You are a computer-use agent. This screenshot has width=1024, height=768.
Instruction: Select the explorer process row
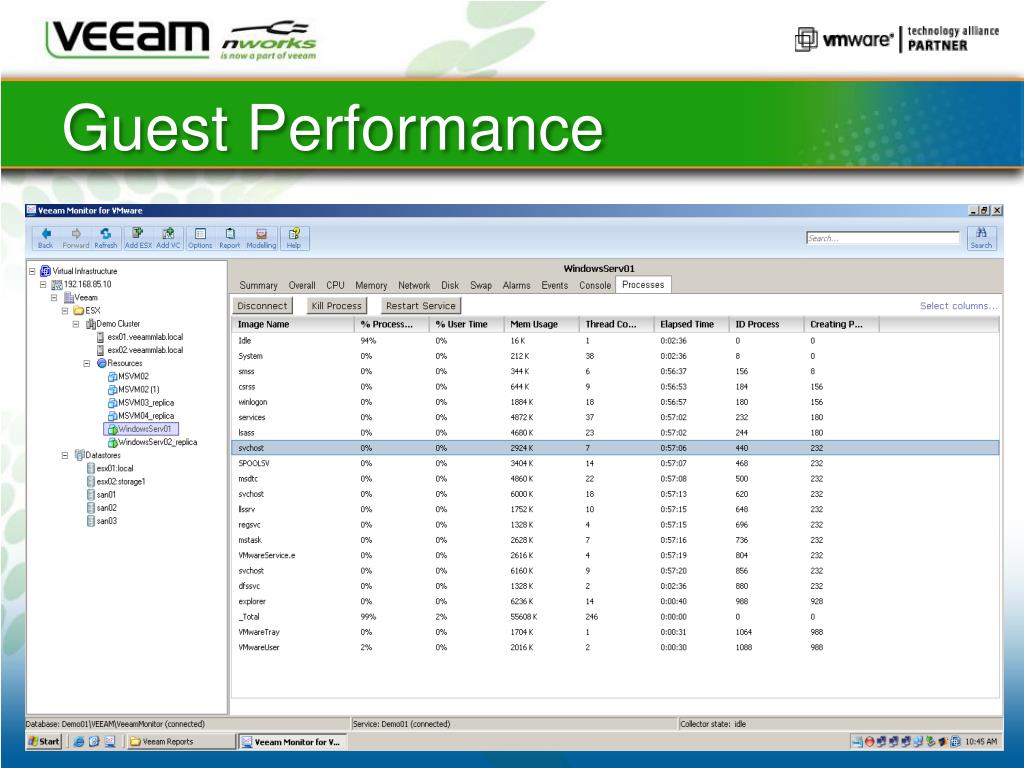(615, 601)
